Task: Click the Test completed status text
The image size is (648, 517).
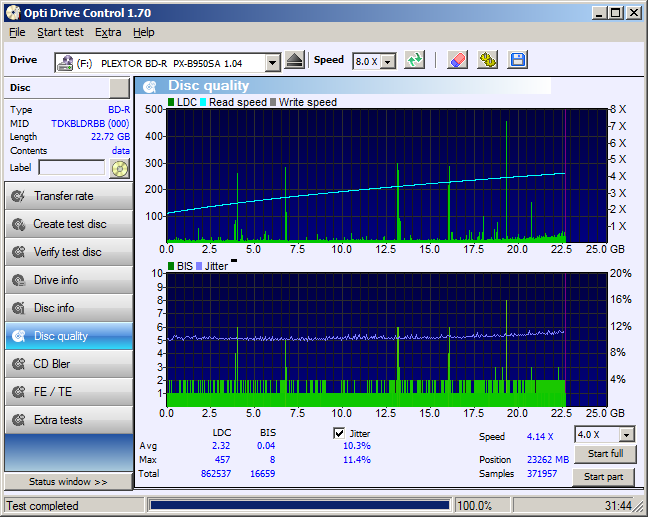Action: [x=42, y=506]
